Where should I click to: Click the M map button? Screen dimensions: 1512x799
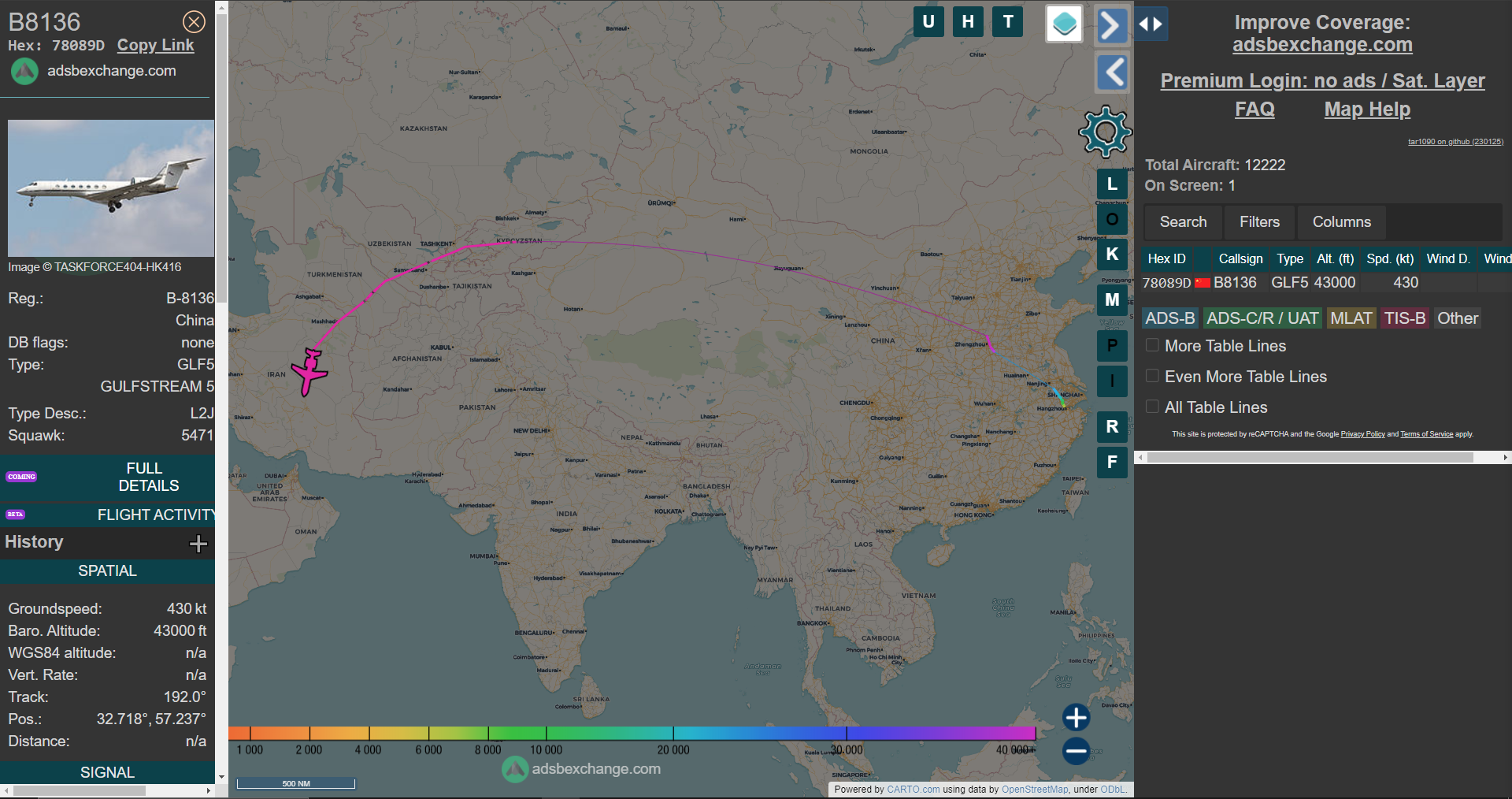pyautogui.click(x=1112, y=299)
